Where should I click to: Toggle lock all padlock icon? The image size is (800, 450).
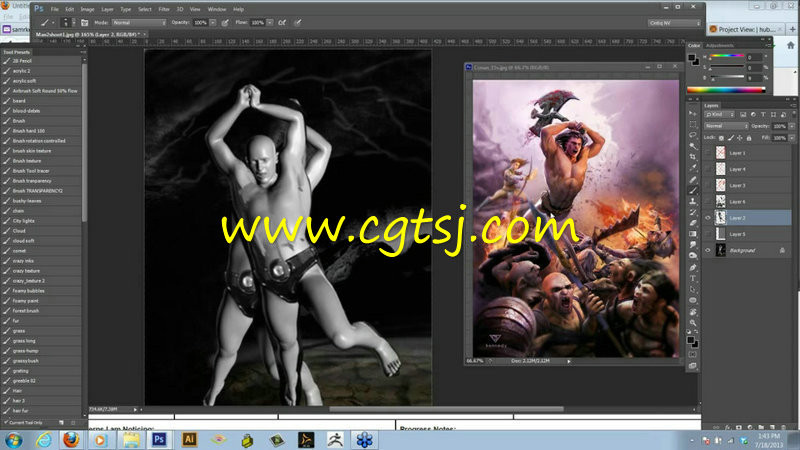click(x=749, y=138)
